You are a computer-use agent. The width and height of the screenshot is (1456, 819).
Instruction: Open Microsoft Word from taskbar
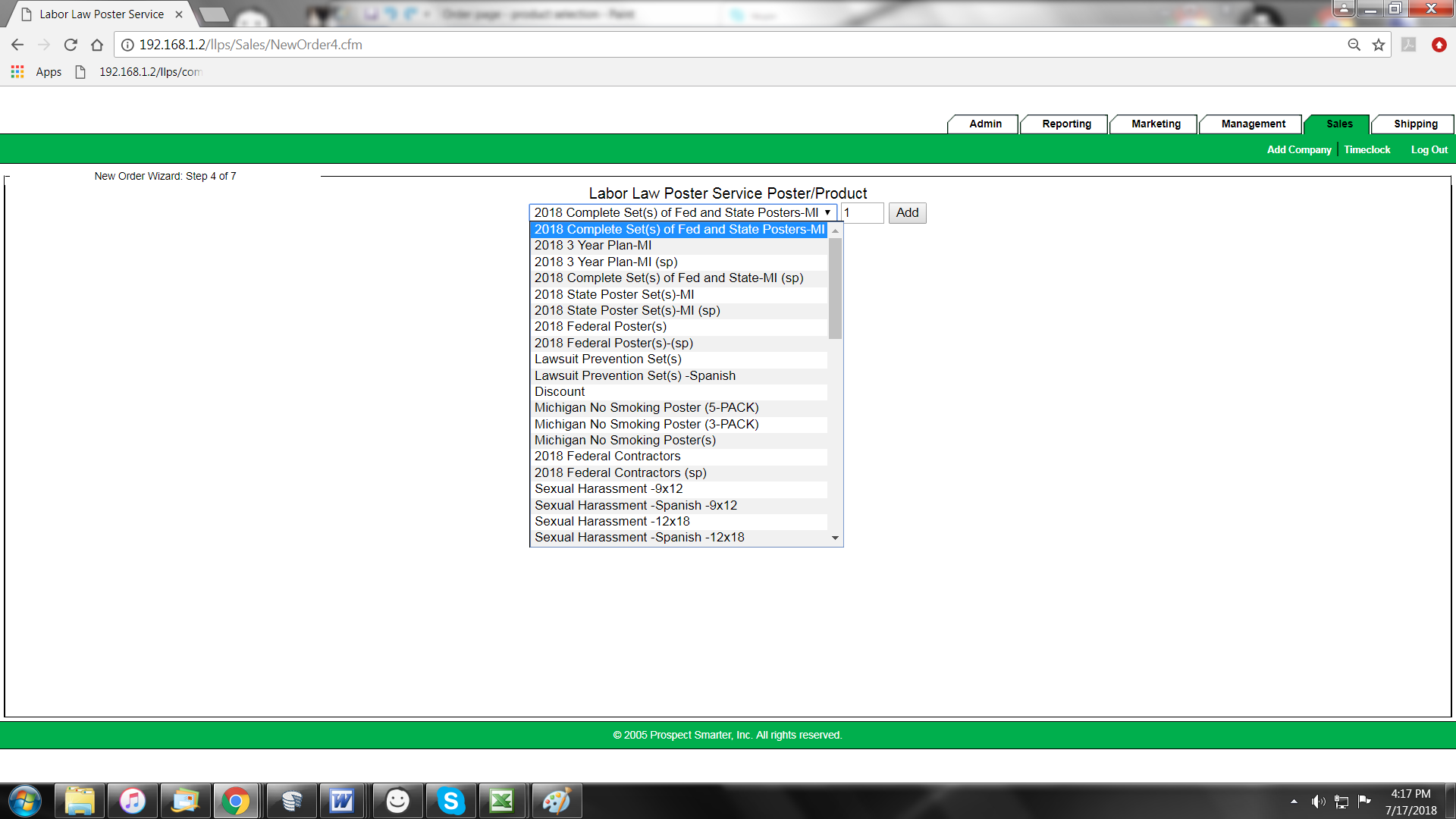point(341,801)
